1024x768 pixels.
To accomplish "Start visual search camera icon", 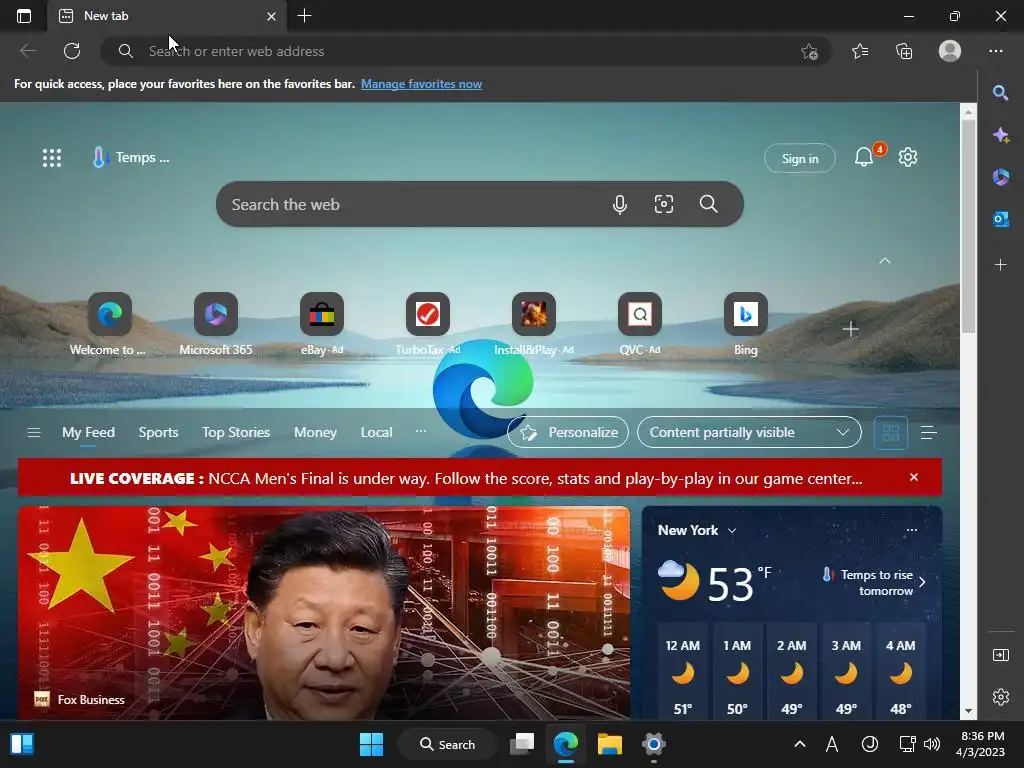I will (664, 204).
